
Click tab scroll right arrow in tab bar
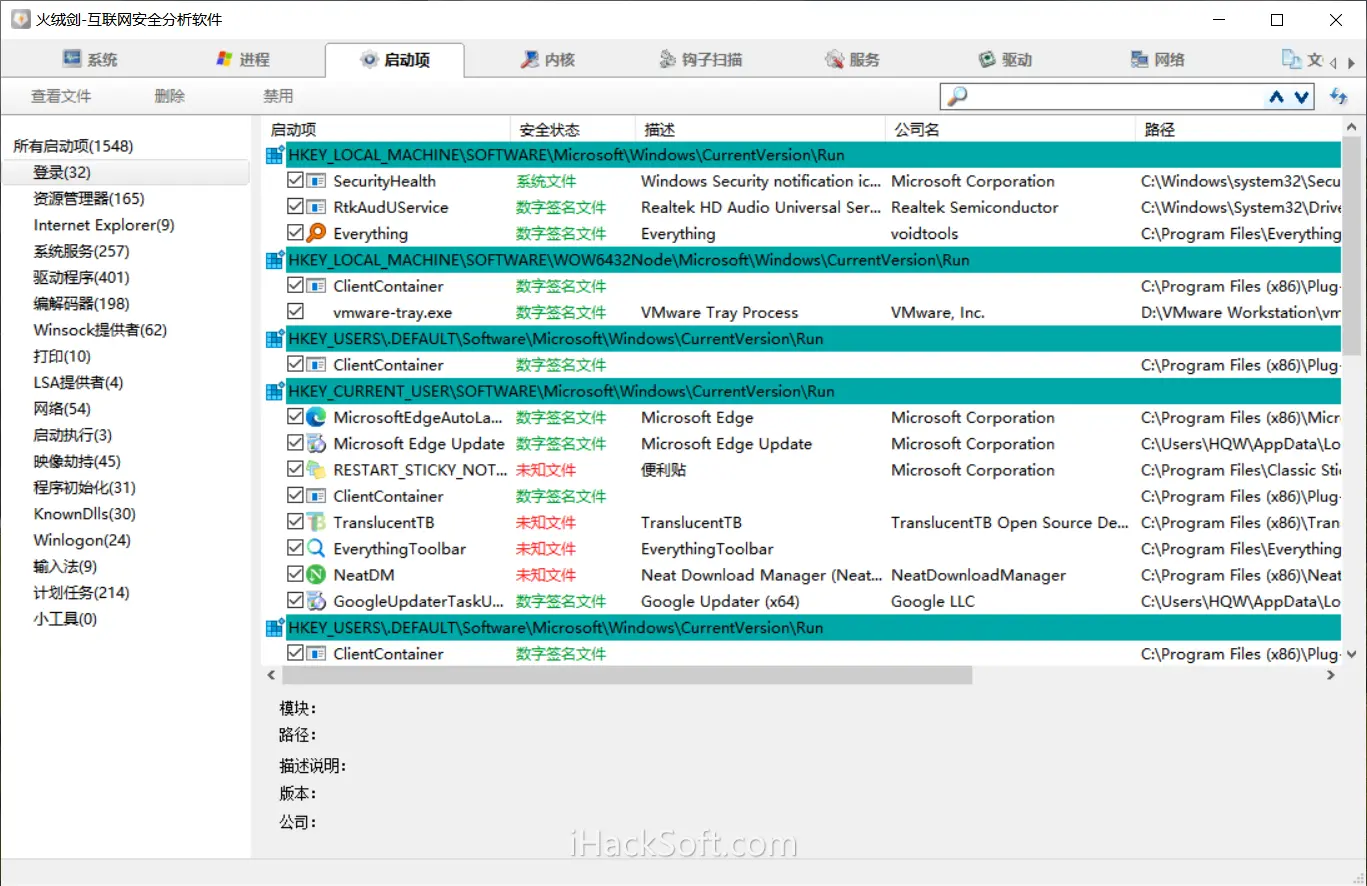(x=1352, y=62)
